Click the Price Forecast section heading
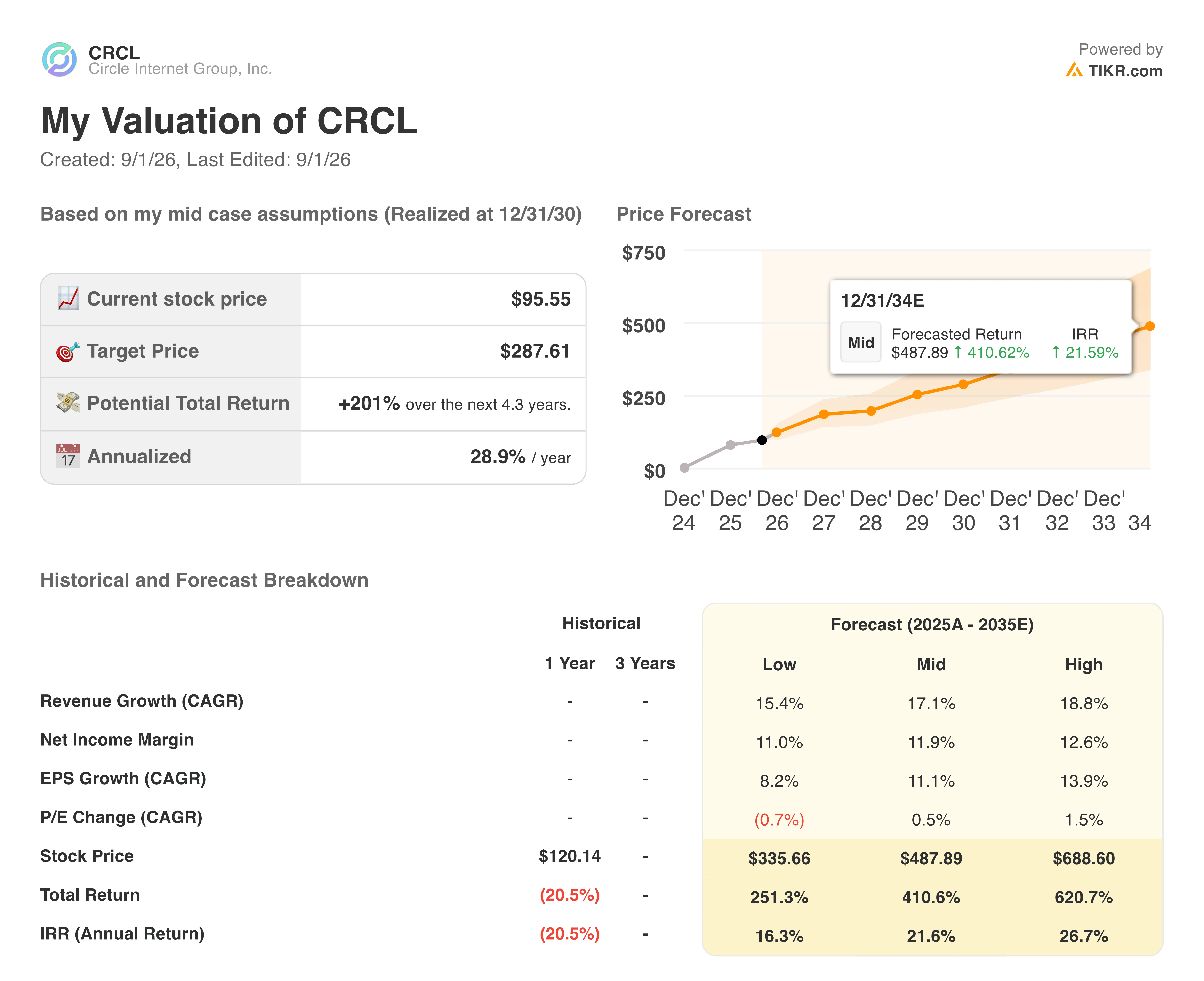This screenshot has height=981, width=1204. 684,214
